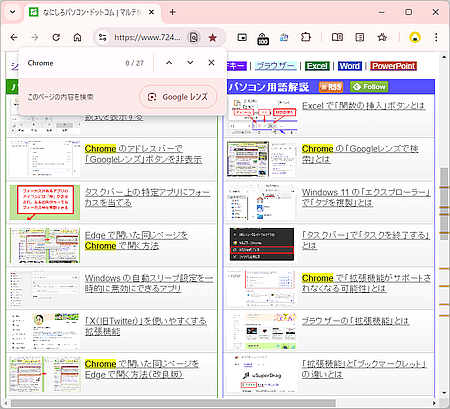450x409 pixels.
Task: Open the Extensions puzzle icon
Action: pos(306,37)
